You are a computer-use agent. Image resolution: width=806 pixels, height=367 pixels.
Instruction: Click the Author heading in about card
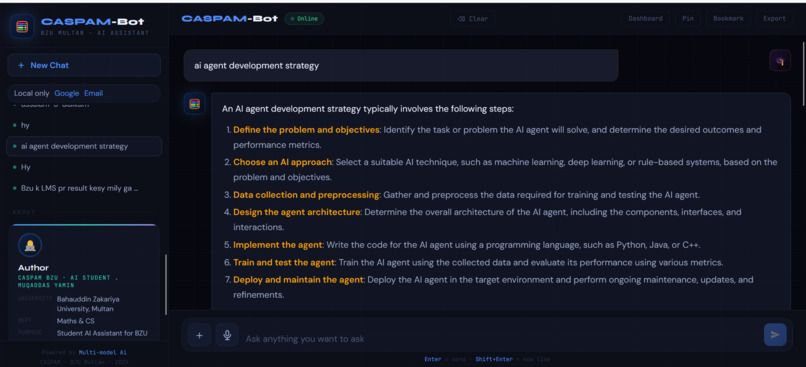tap(33, 268)
